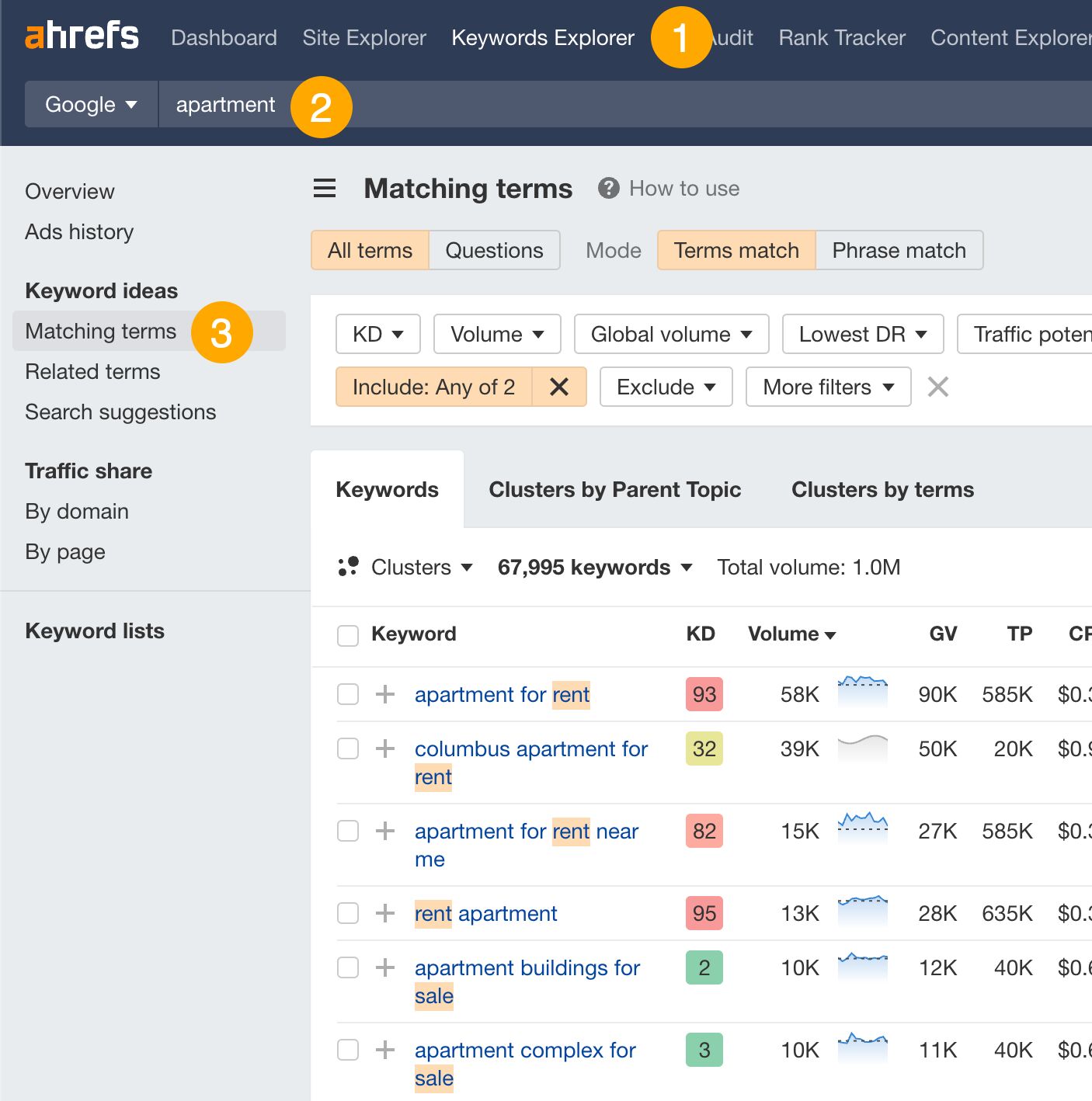Add rent apartment keyword with its plus icon
This screenshot has width=1092, height=1101.
pos(384,913)
